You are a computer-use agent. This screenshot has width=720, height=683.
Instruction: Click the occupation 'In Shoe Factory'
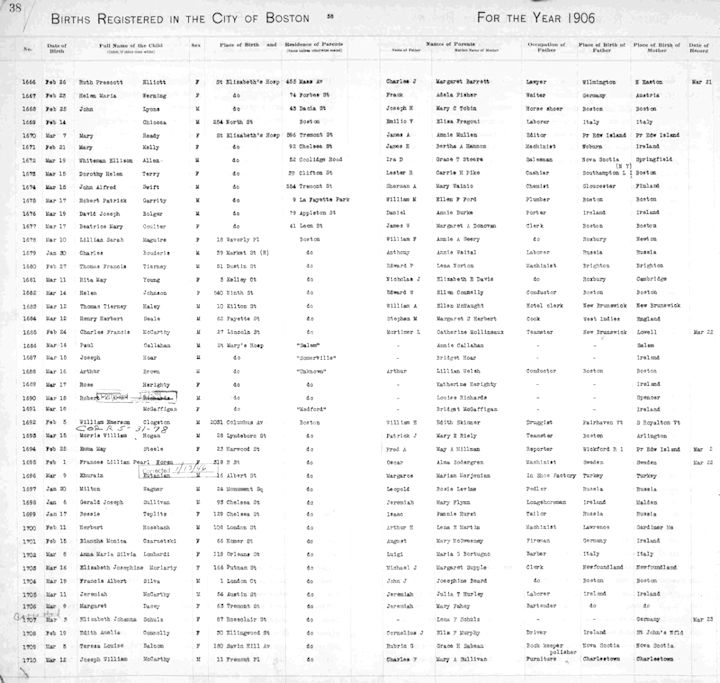tap(551, 476)
